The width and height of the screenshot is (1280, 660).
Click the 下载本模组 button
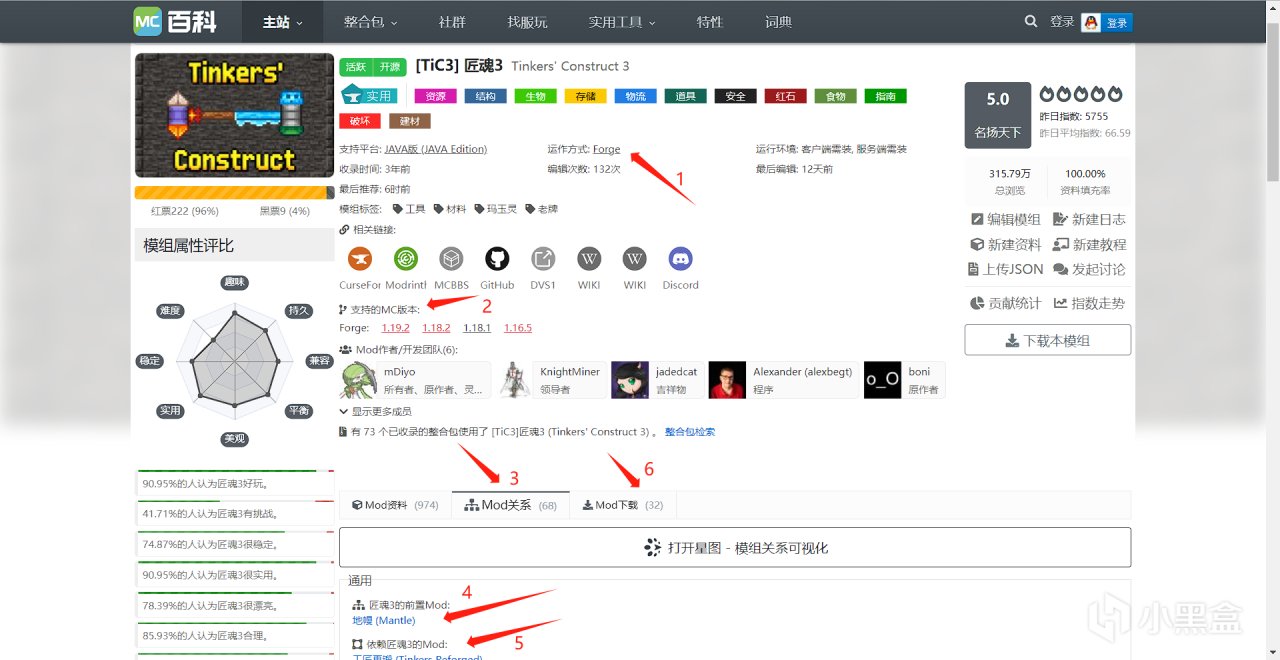(x=1047, y=340)
